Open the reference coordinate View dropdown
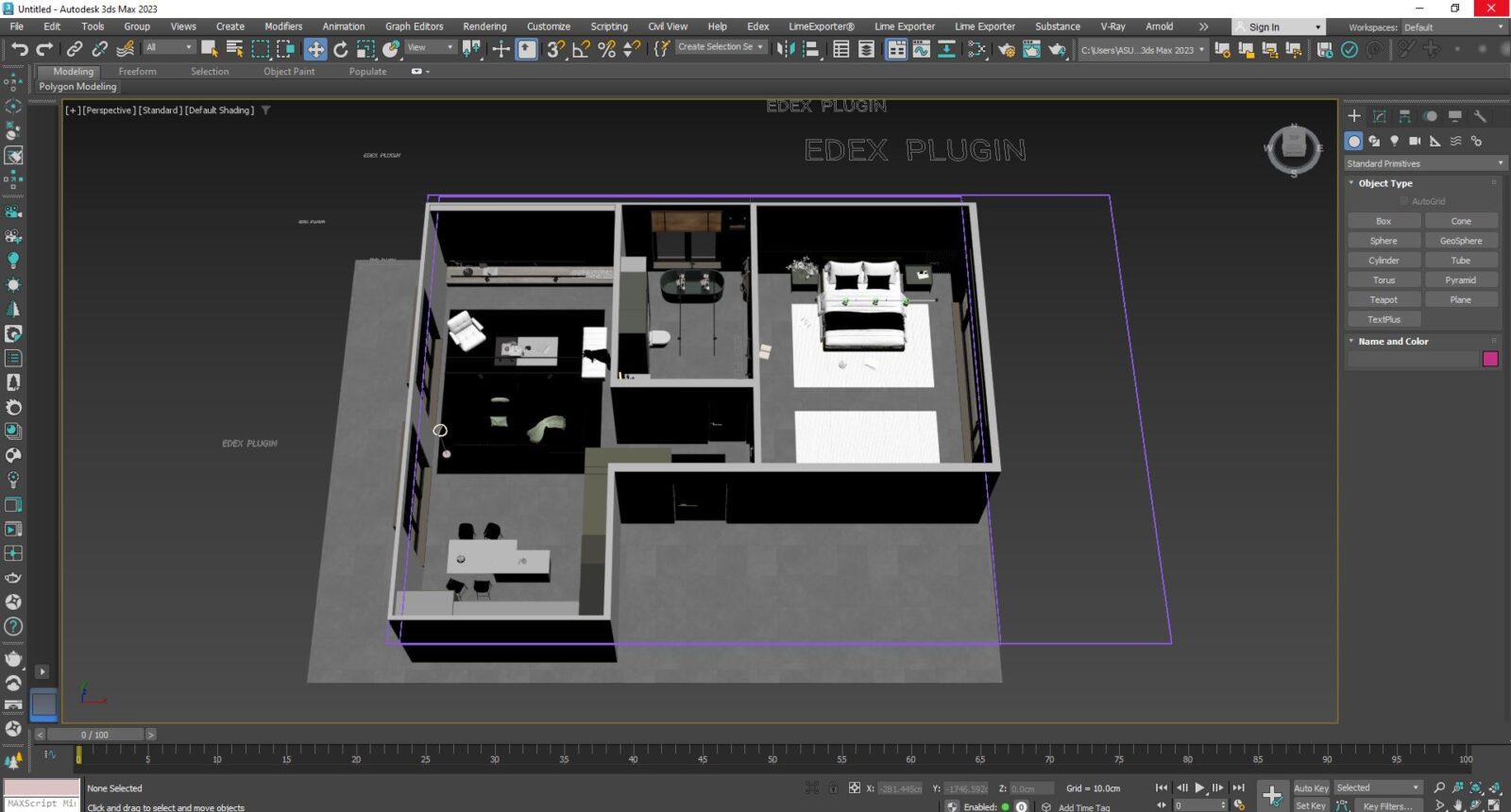The height and width of the screenshot is (812, 1511). 431,47
